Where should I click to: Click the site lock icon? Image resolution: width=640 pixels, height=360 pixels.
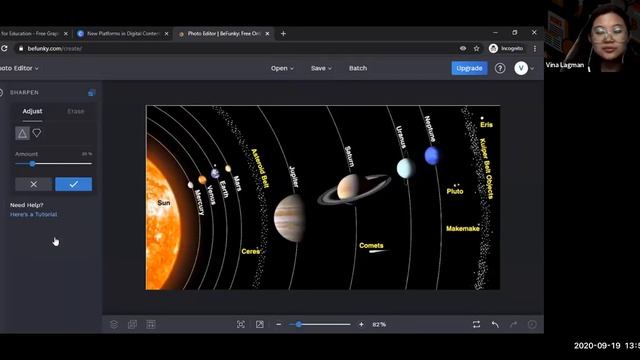[21, 49]
